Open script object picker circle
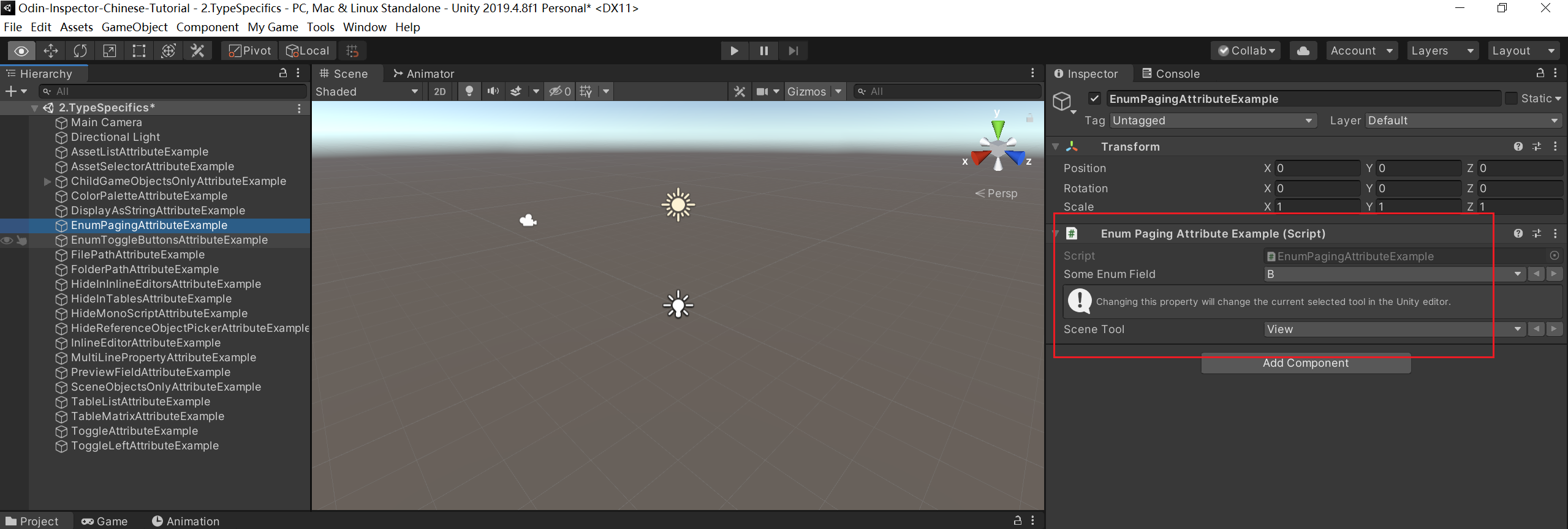 [1555, 255]
